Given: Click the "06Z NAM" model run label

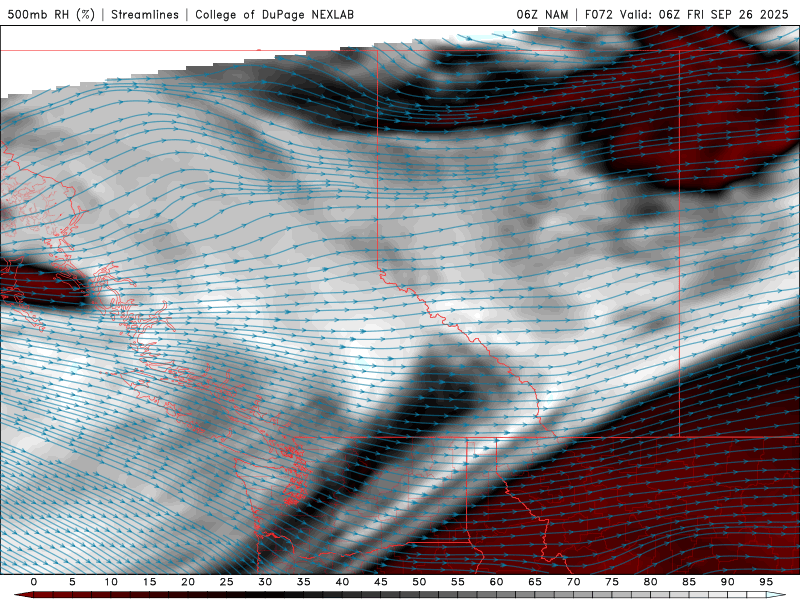Looking at the screenshot, I should coord(542,14).
